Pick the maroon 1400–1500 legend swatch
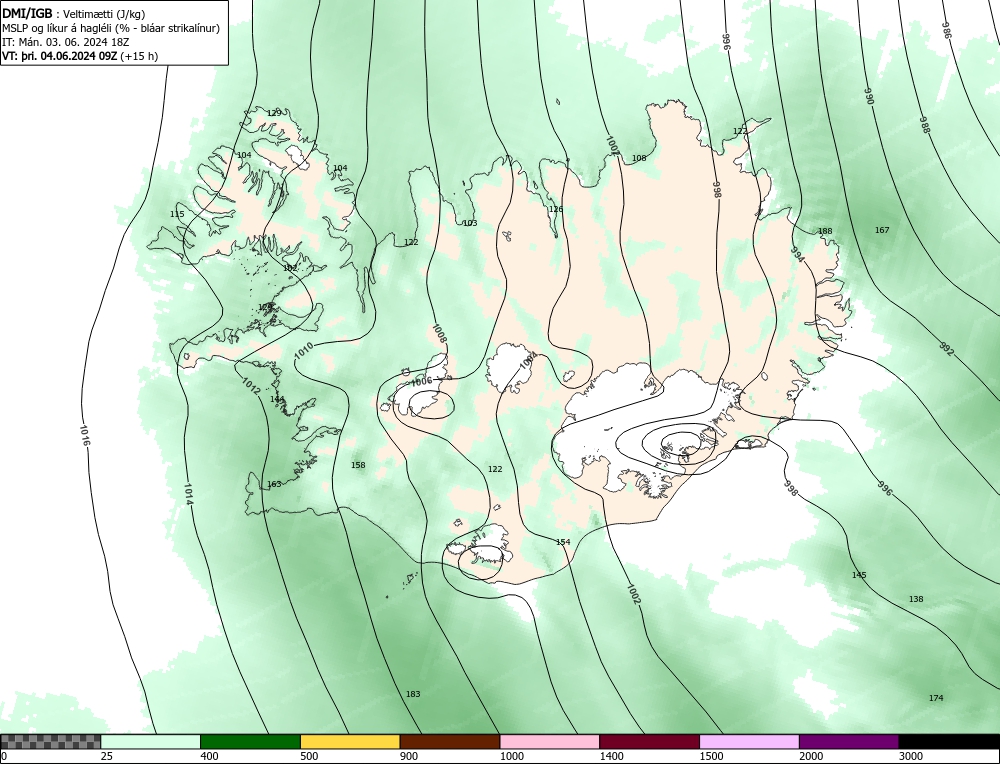This screenshot has height=764, width=1000. [x=649, y=742]
